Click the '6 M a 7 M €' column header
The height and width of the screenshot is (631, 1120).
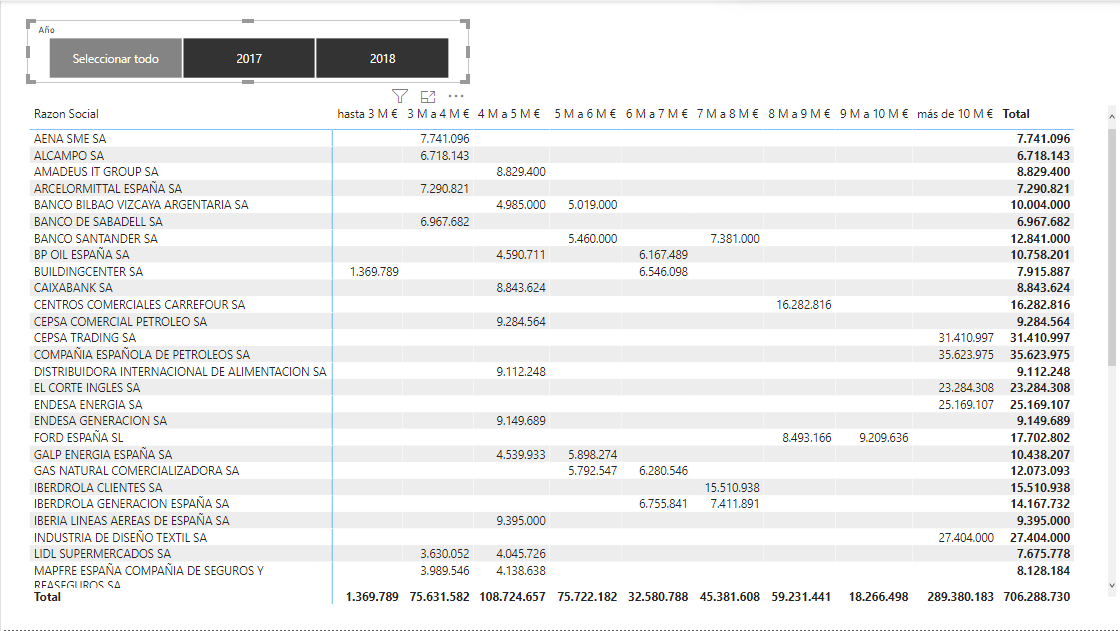tap(655, 114)
